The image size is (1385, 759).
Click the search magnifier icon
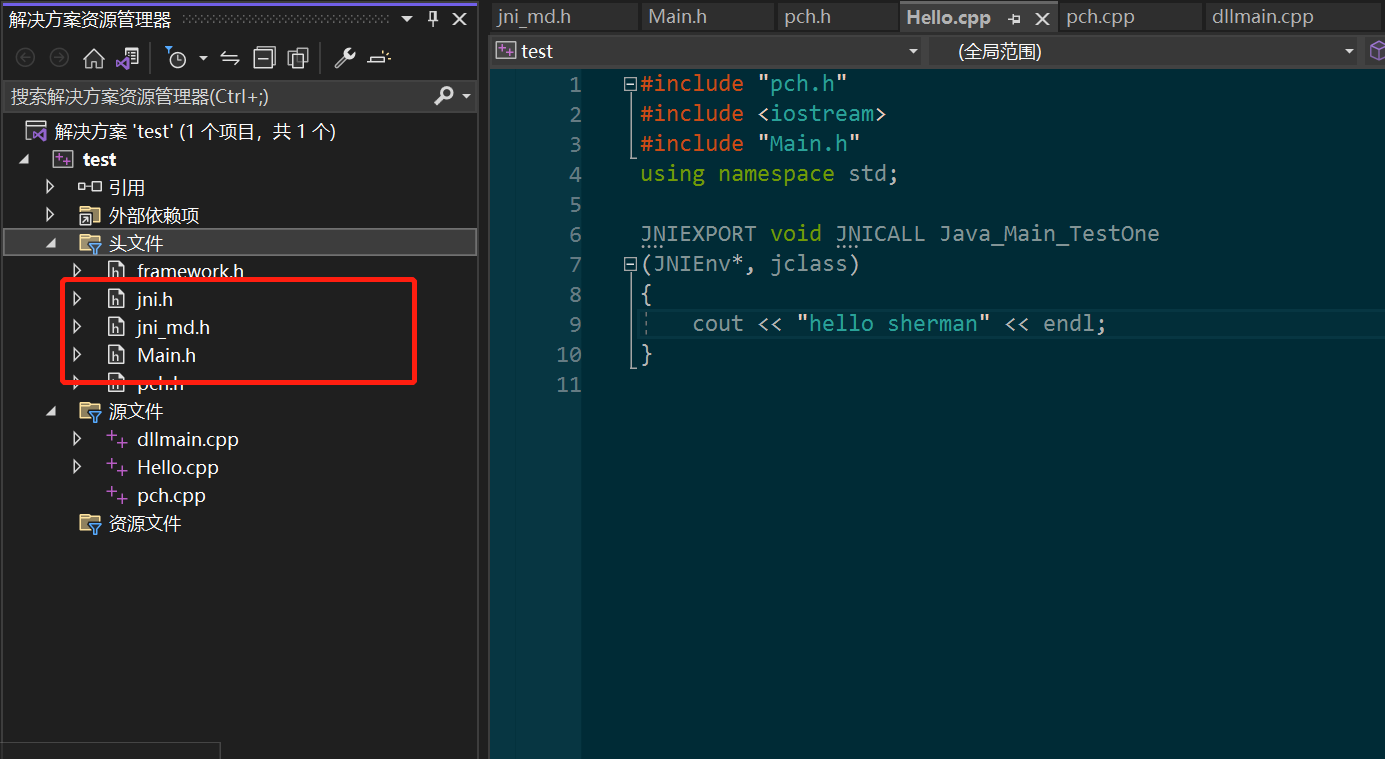click(444, 96)
